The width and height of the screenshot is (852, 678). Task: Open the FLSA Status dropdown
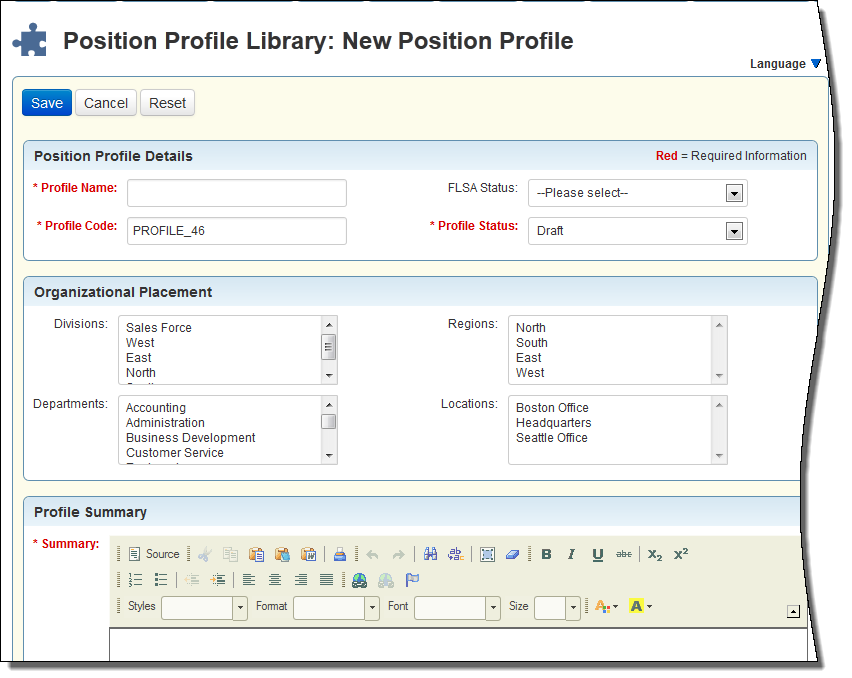637,193
